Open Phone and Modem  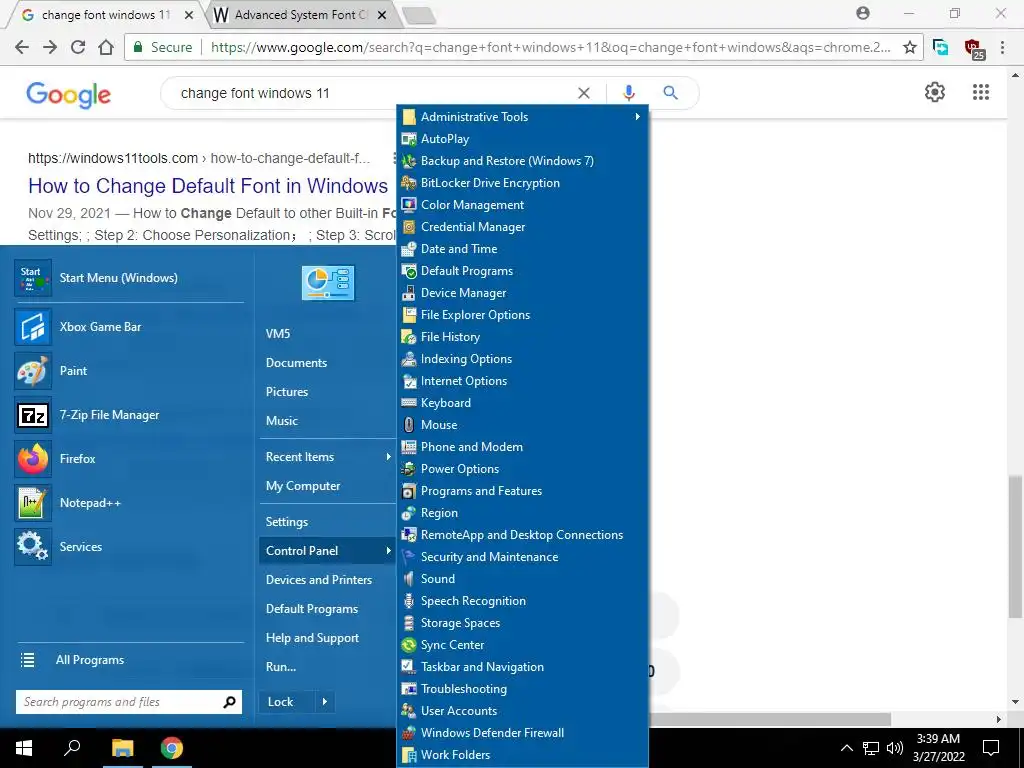click(522, 447)
